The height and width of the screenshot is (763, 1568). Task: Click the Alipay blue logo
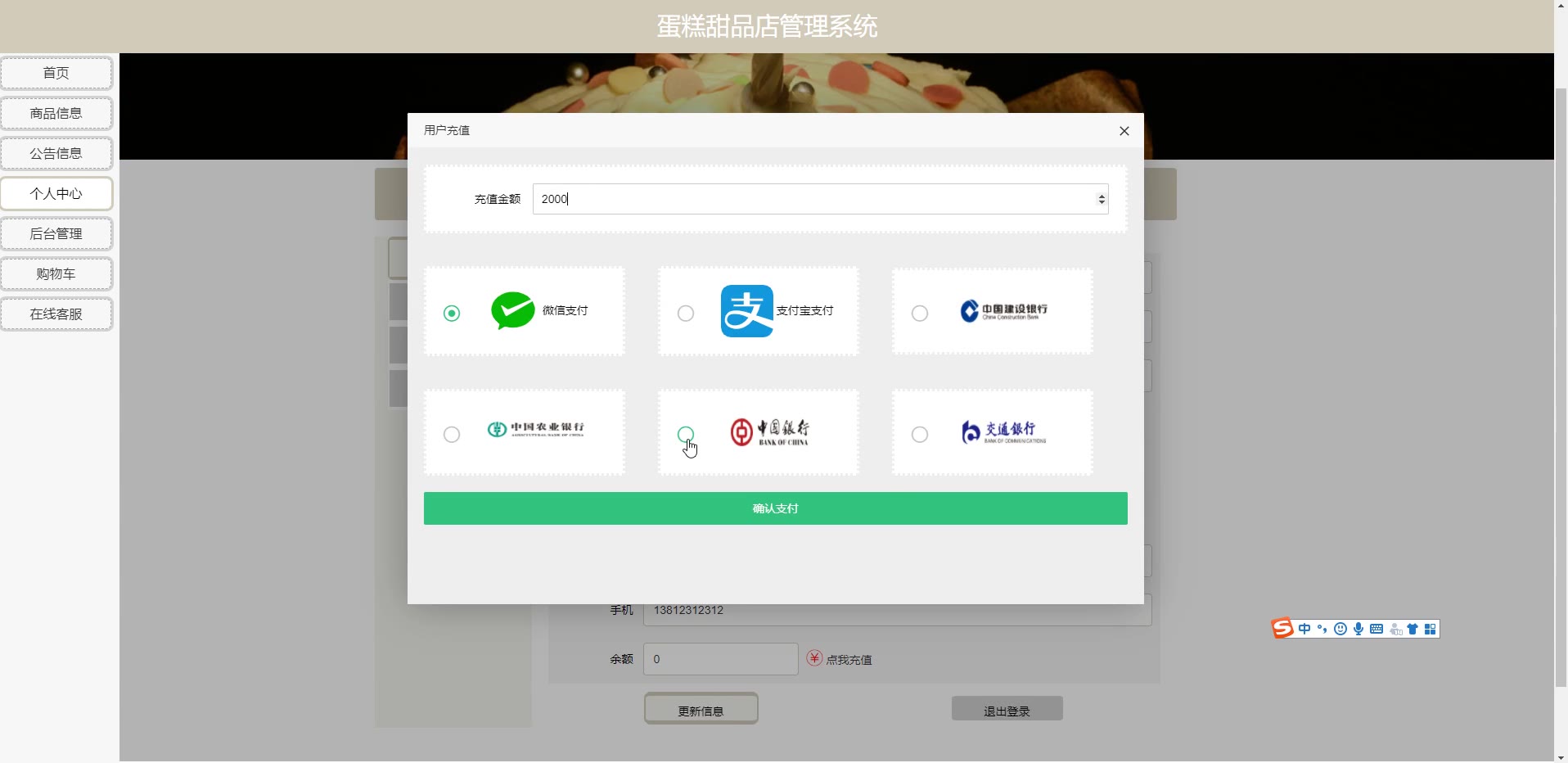(x=746, y=311)
